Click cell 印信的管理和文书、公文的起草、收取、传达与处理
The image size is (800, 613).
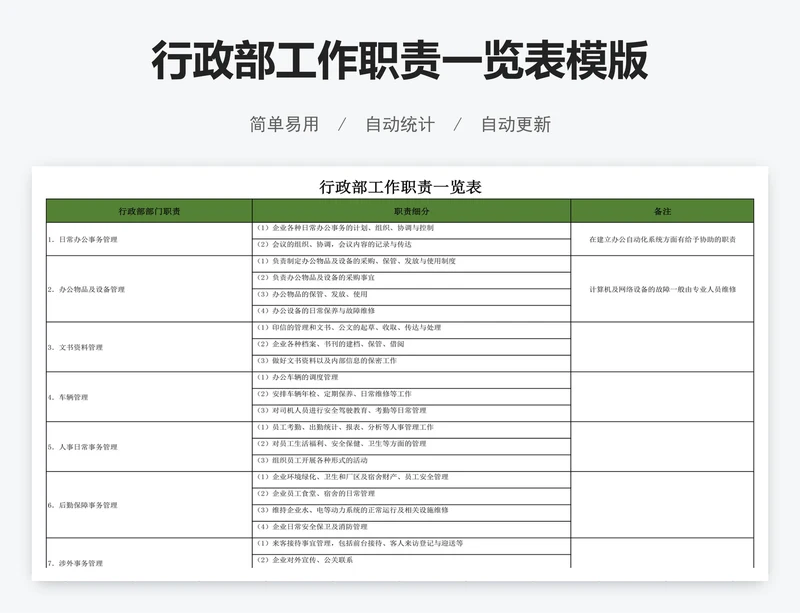click(411, 330)
